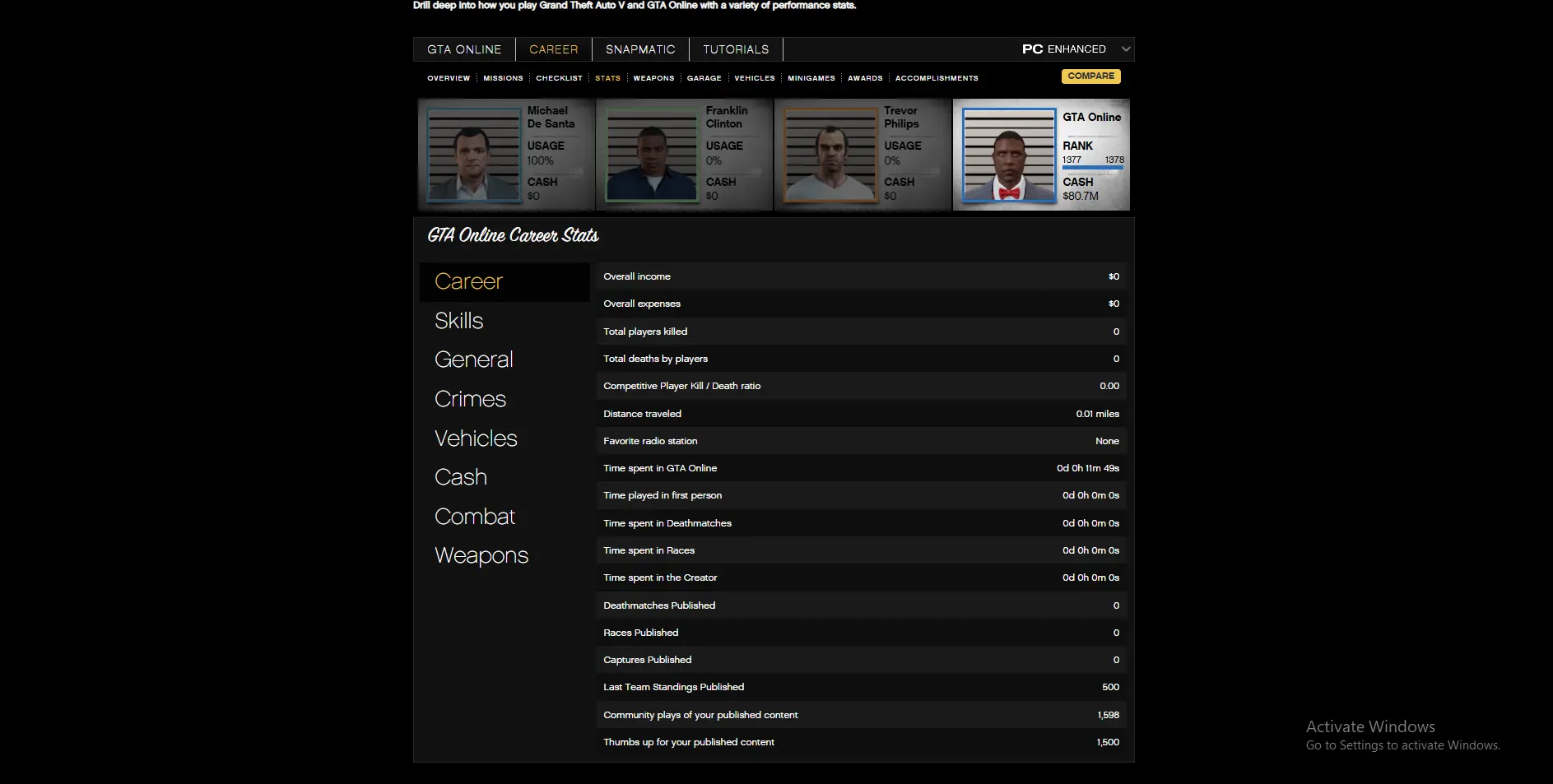This screenshot has width=1553, height=784.
Task: Go to the MINIGAMES sub-menu
Action: [x=811, y=78]
